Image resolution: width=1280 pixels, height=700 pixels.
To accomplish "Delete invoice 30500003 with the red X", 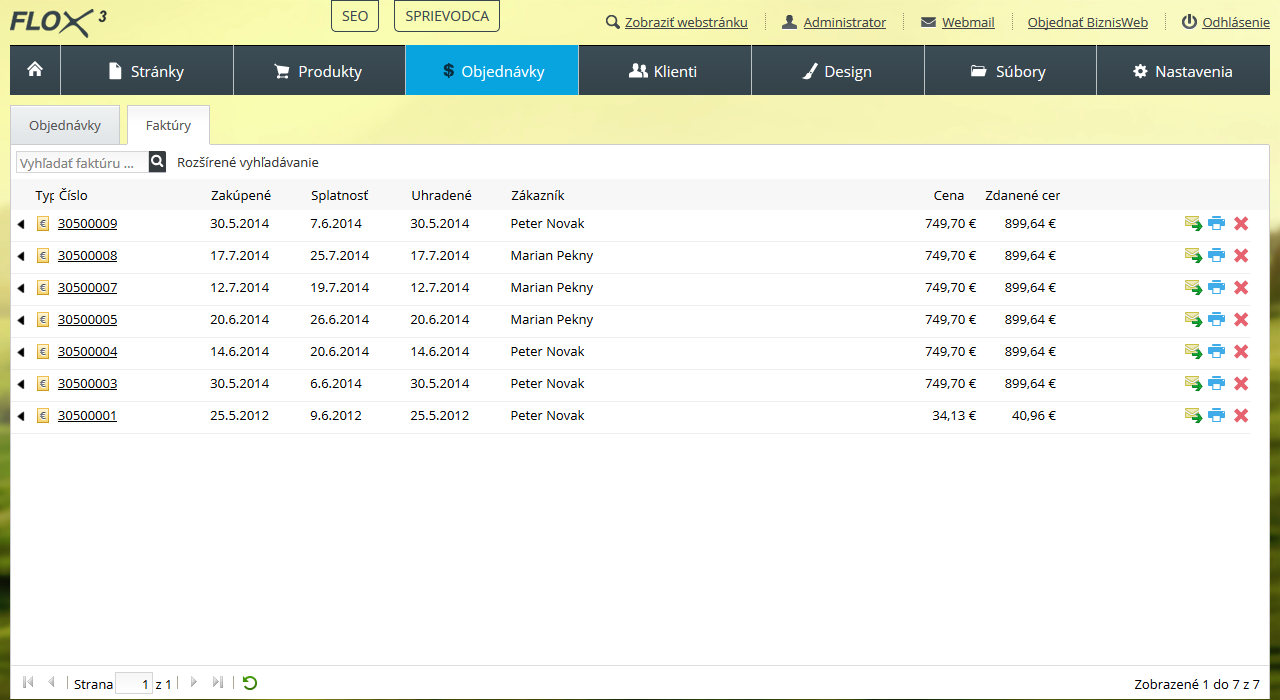I will click(1241, 384).
